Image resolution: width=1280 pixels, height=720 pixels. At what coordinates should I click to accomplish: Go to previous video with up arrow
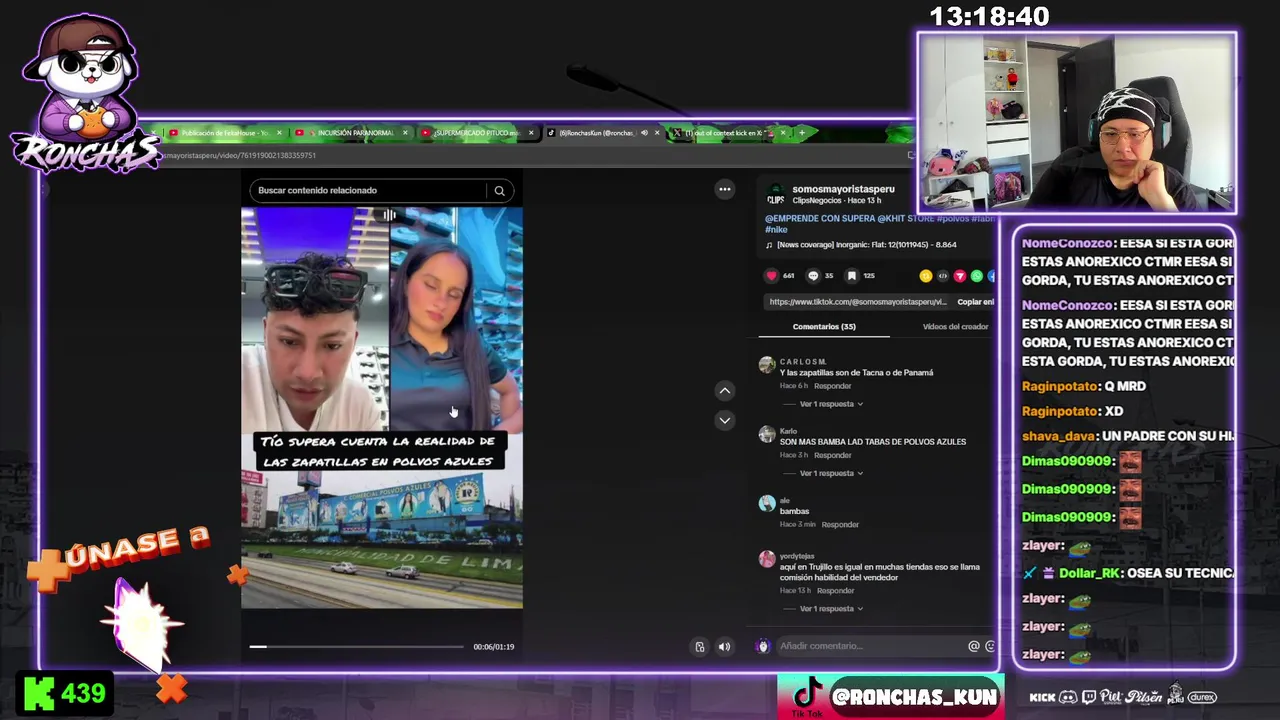tap(725, 391)
